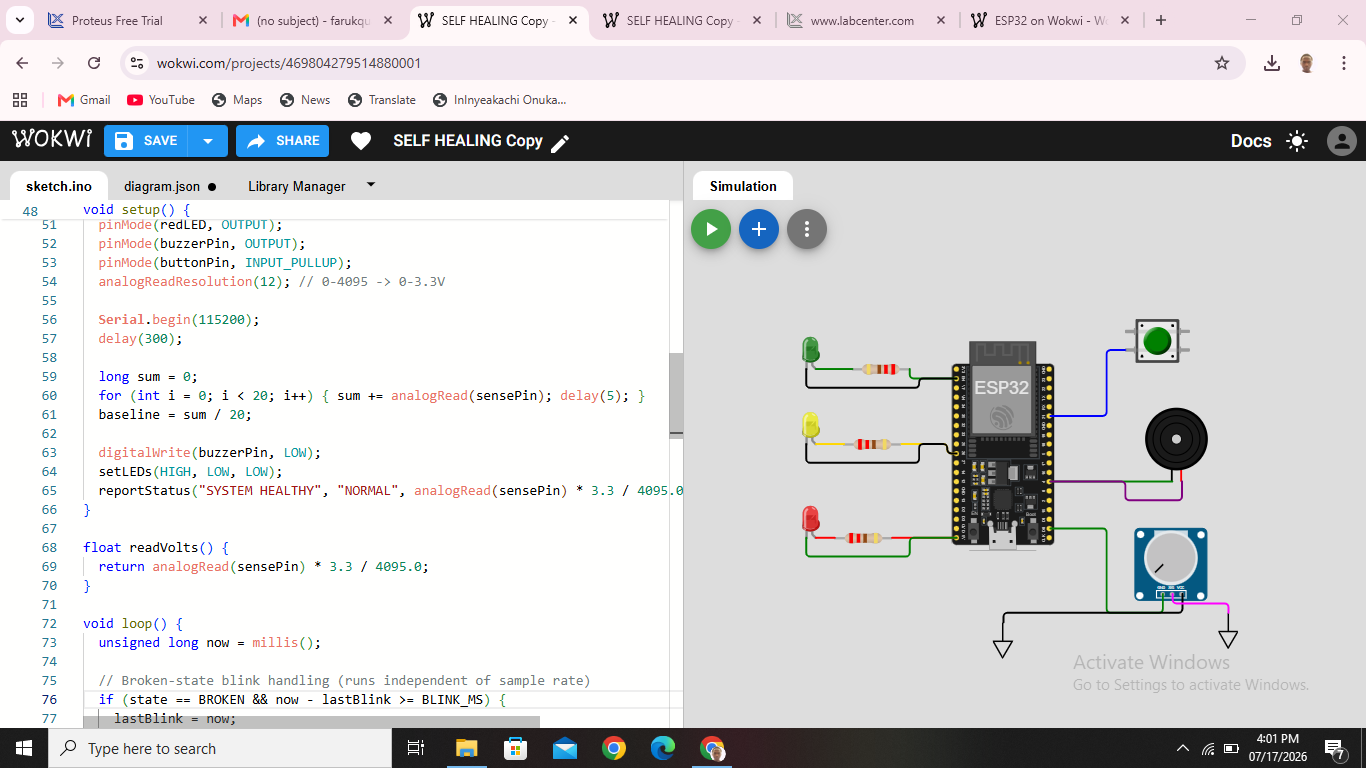Click the float readVolts() line

pos(156,547)
